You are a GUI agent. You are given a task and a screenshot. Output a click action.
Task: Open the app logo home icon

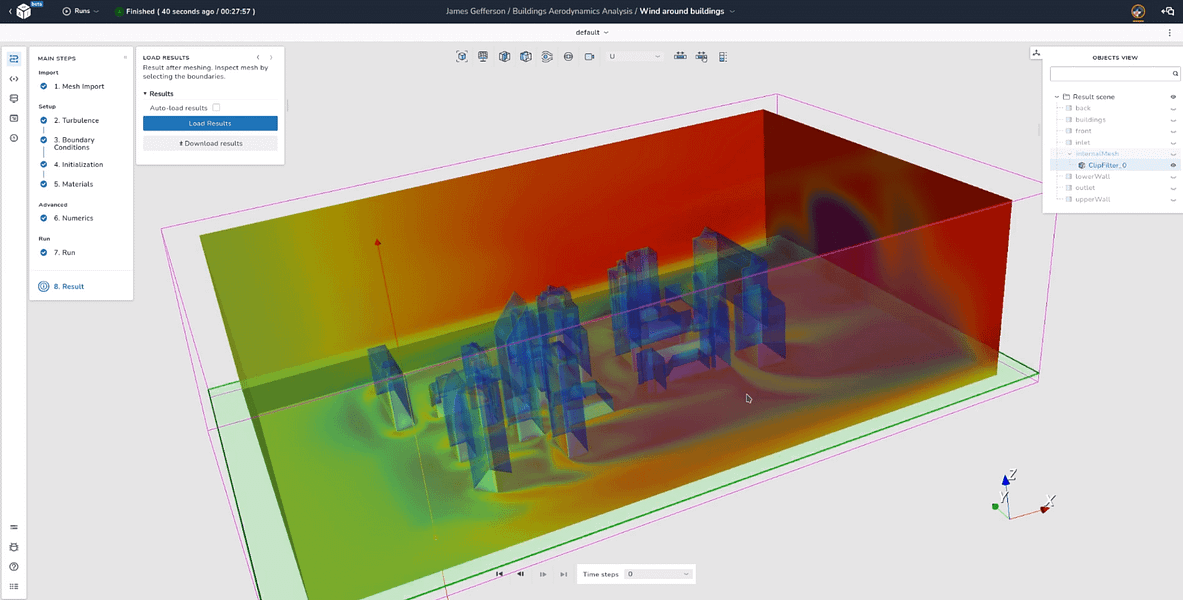(23, 11)
